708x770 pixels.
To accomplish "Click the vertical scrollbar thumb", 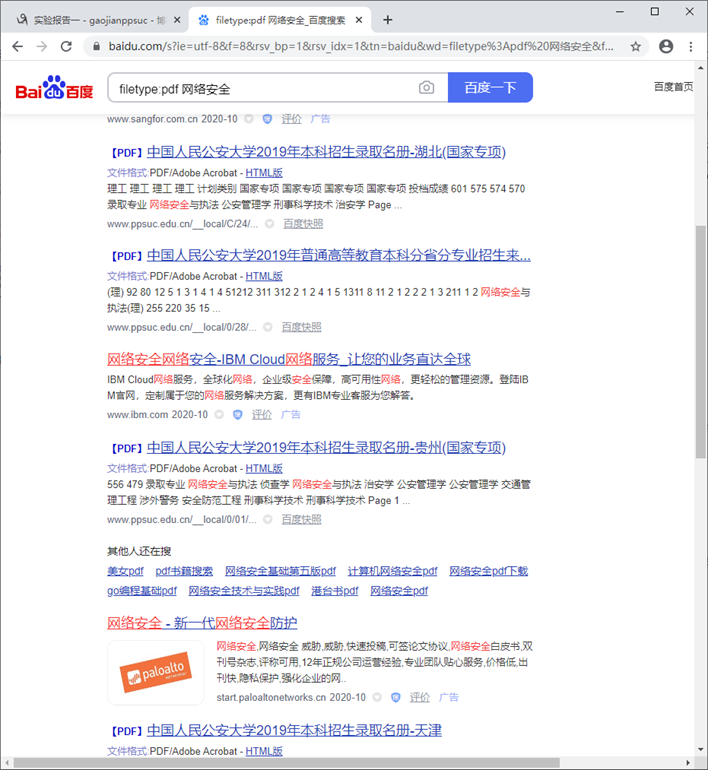I will [701, 342].
